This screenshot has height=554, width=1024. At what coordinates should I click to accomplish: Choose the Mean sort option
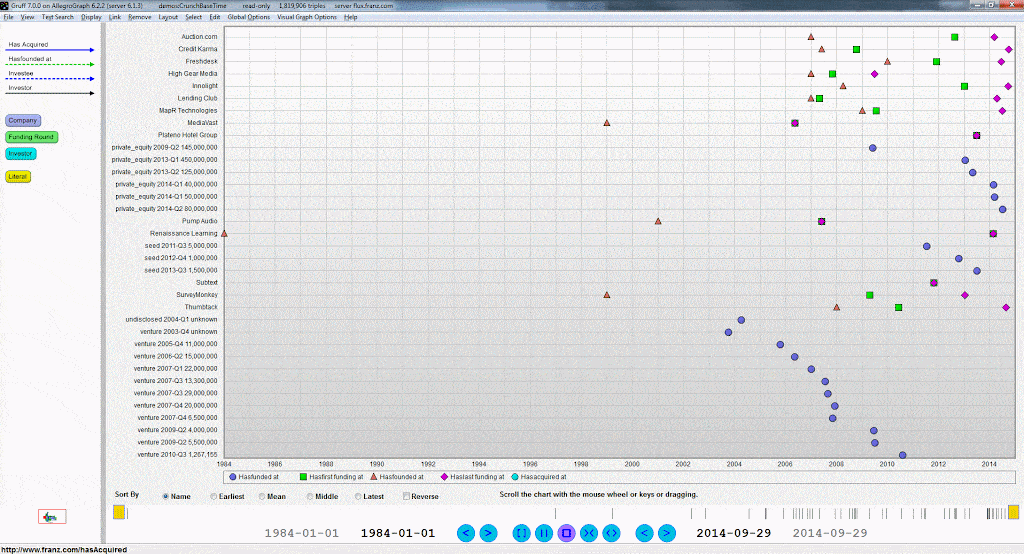point(262,497)
